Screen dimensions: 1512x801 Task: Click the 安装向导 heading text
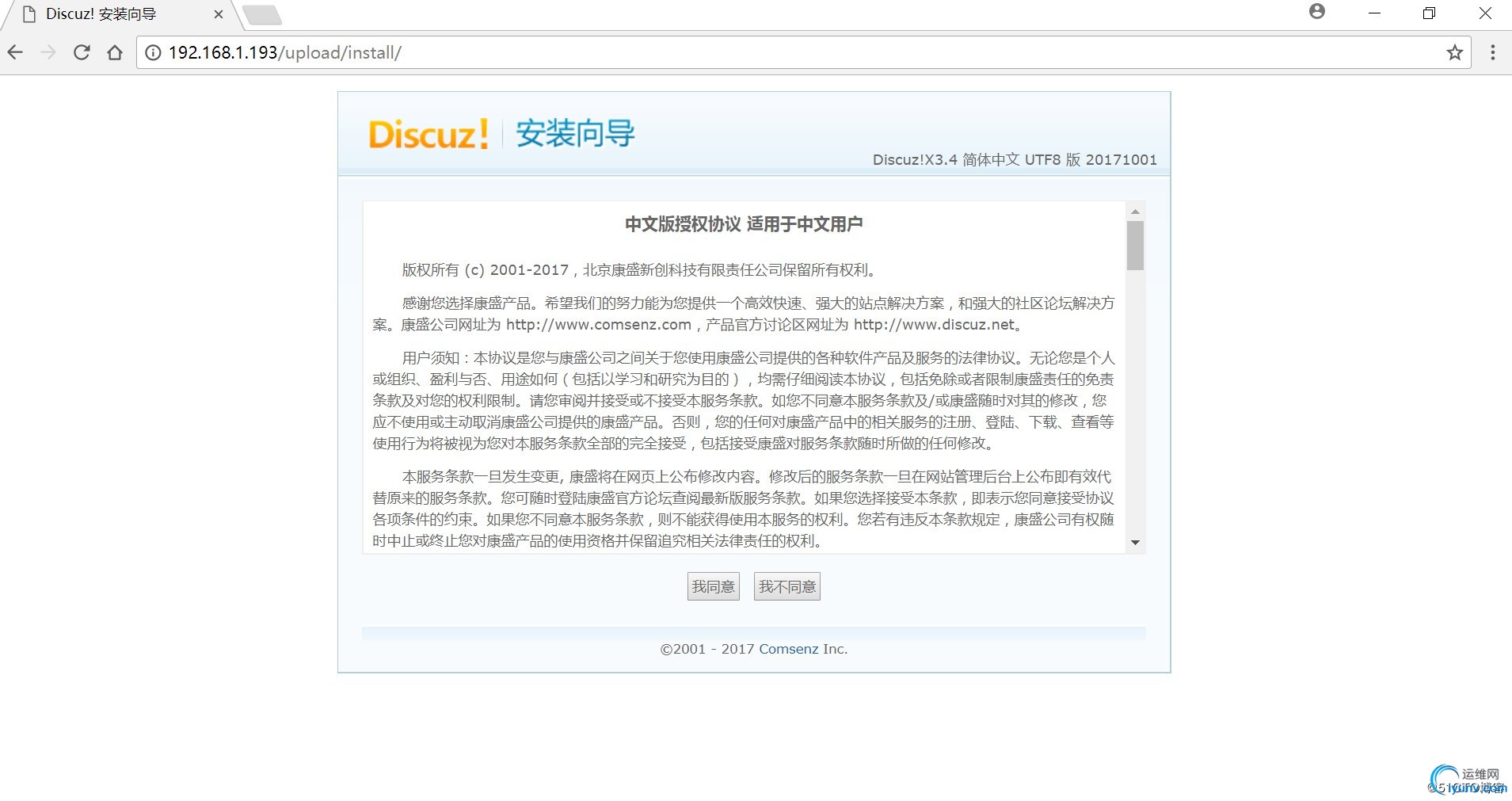pos(576,133)
